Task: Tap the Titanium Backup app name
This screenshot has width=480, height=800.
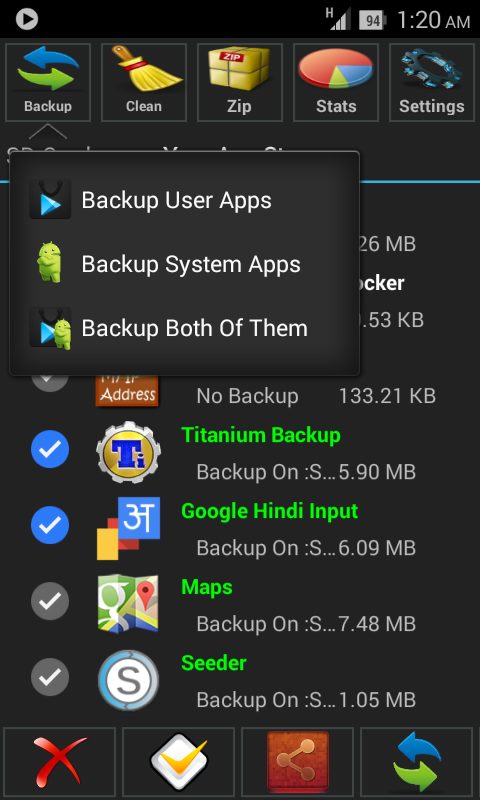Action: 261,435
